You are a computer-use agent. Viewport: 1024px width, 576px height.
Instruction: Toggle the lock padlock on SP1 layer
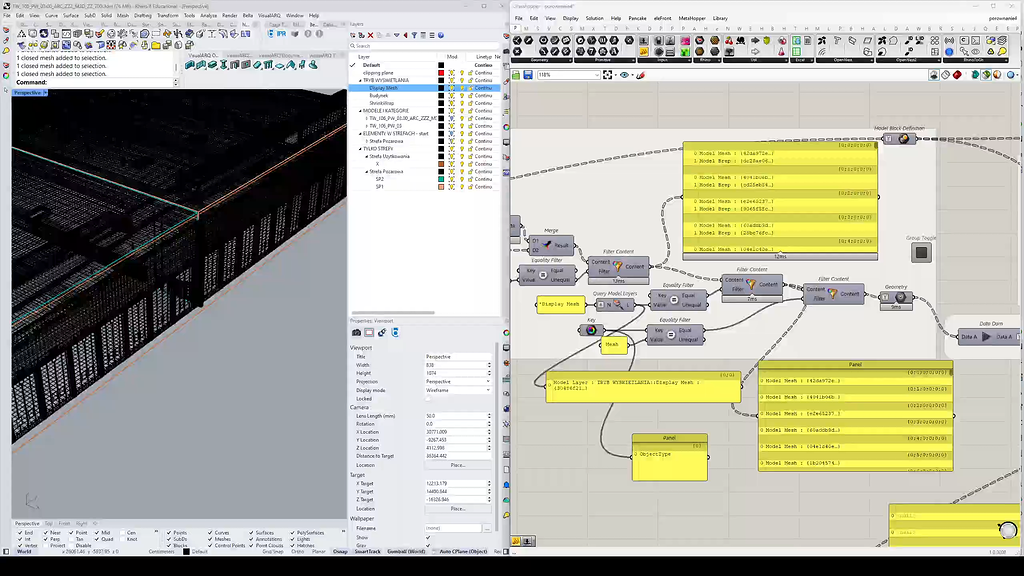(x=470, y=187)
